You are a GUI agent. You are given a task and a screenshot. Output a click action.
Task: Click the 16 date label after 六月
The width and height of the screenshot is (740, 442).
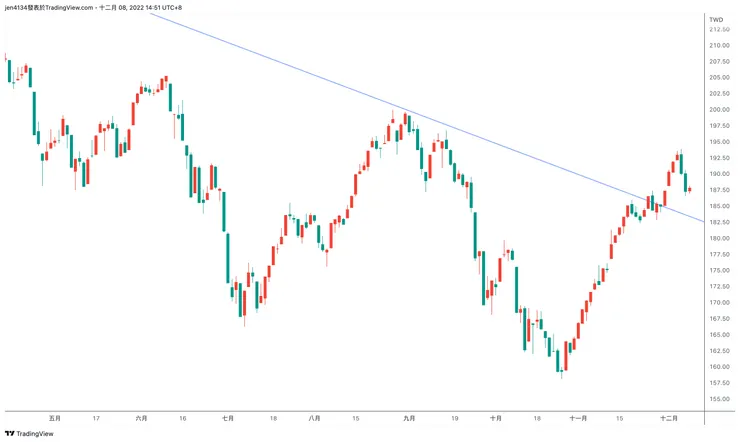[x=183, y=418]
